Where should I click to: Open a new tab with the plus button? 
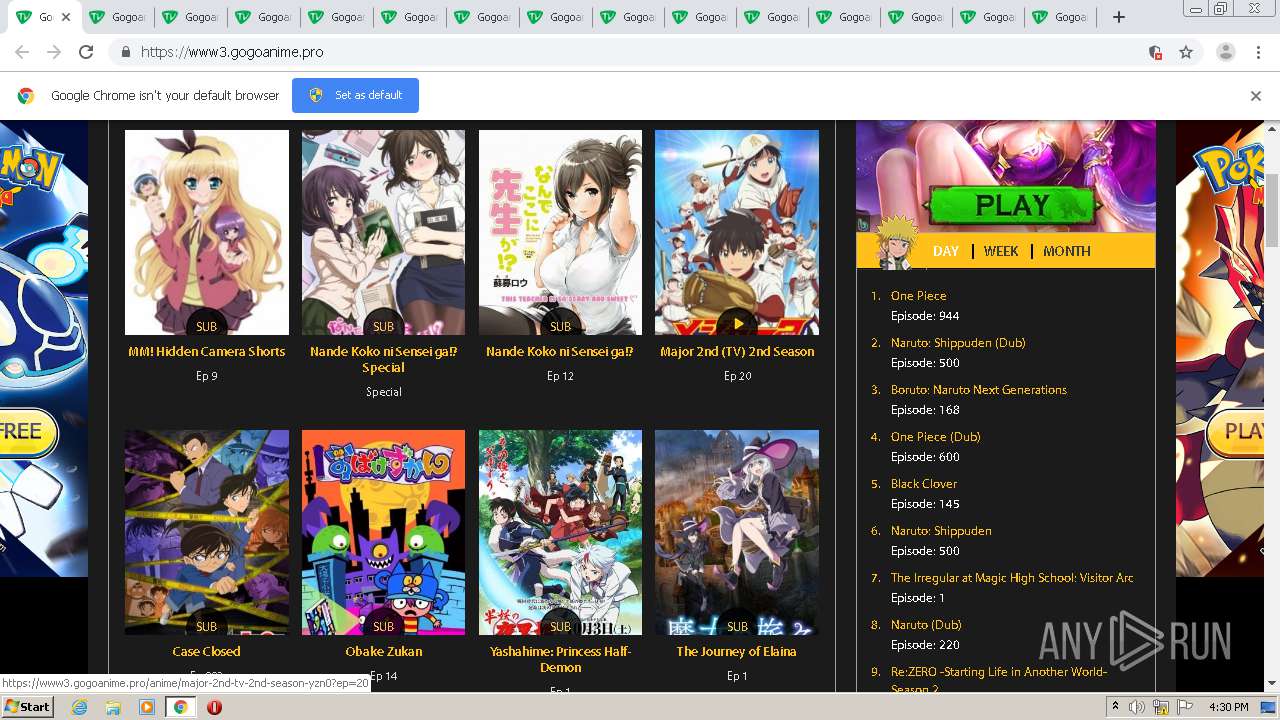coord(1119,17)
